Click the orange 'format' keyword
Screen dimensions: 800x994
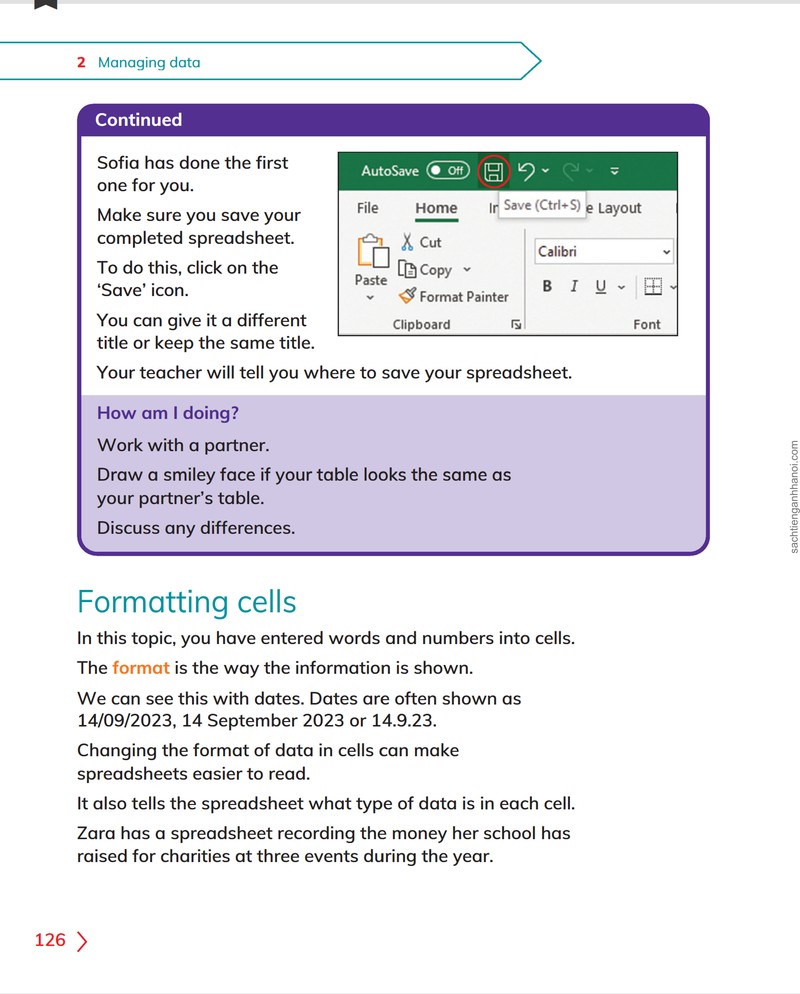tap(141, 668)
